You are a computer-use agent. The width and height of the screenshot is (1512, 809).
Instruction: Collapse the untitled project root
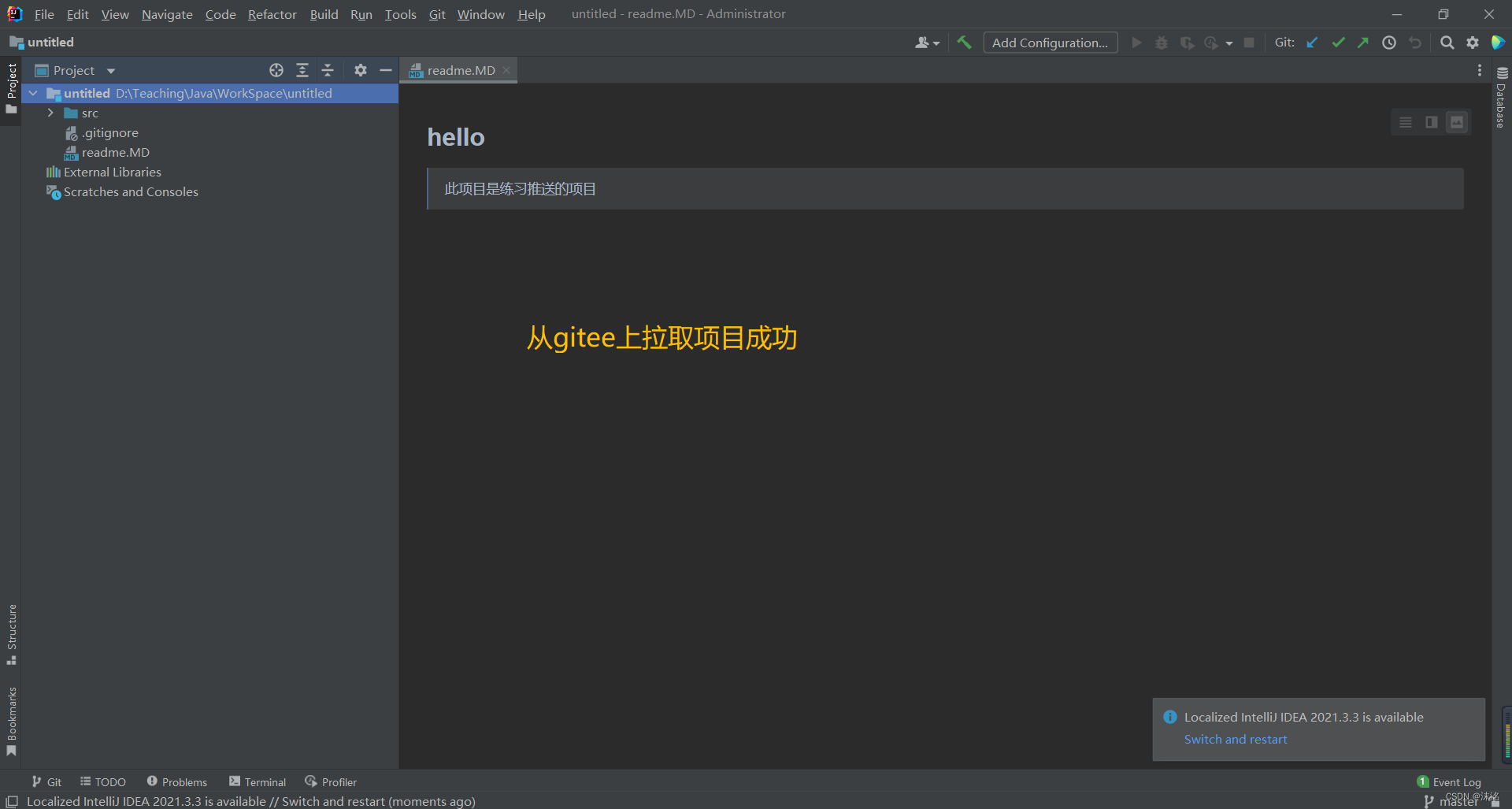click(x=33, y=93)
